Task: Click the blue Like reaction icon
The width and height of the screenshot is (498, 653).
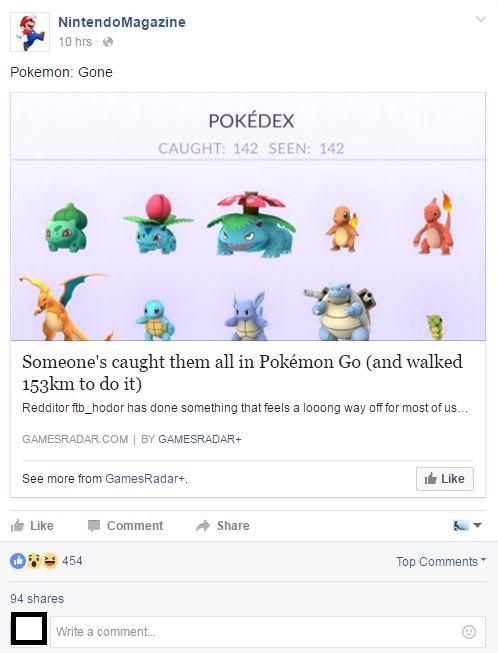Action: click(x=18, y=561)
